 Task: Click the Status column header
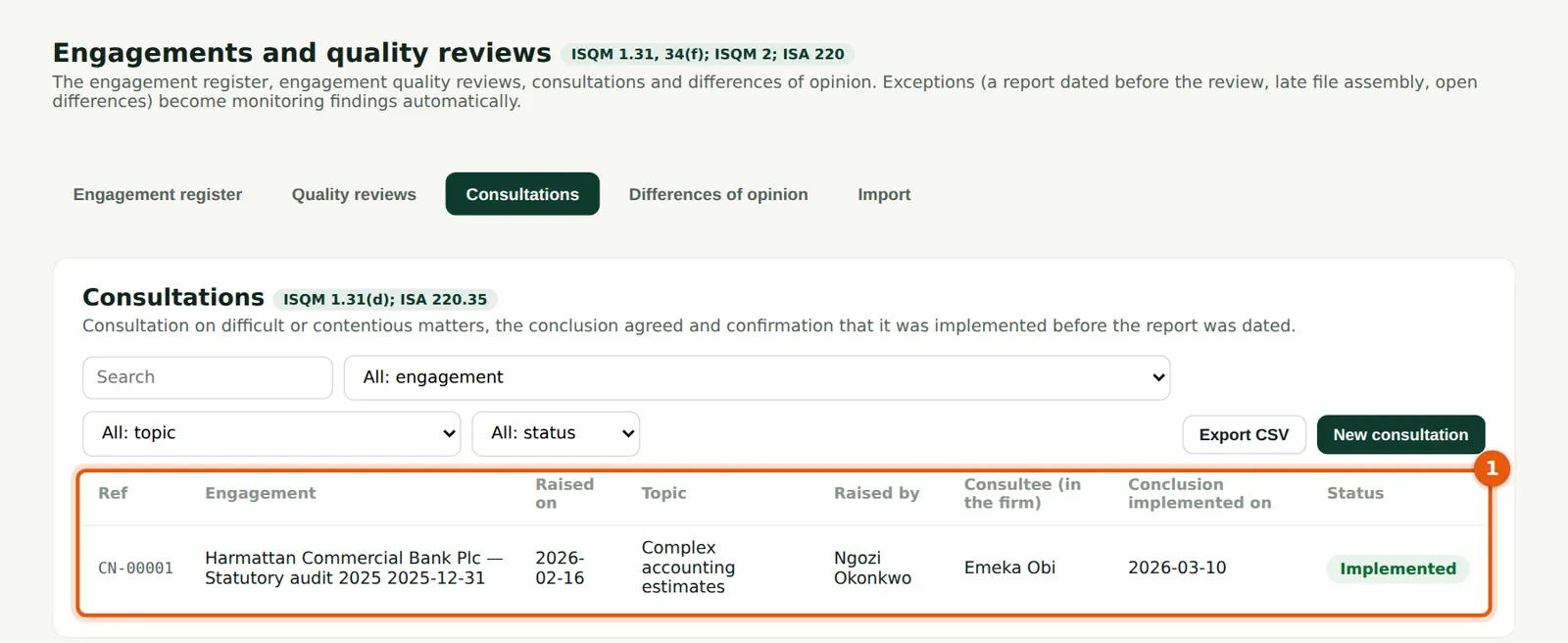(x=1355, y=493)
